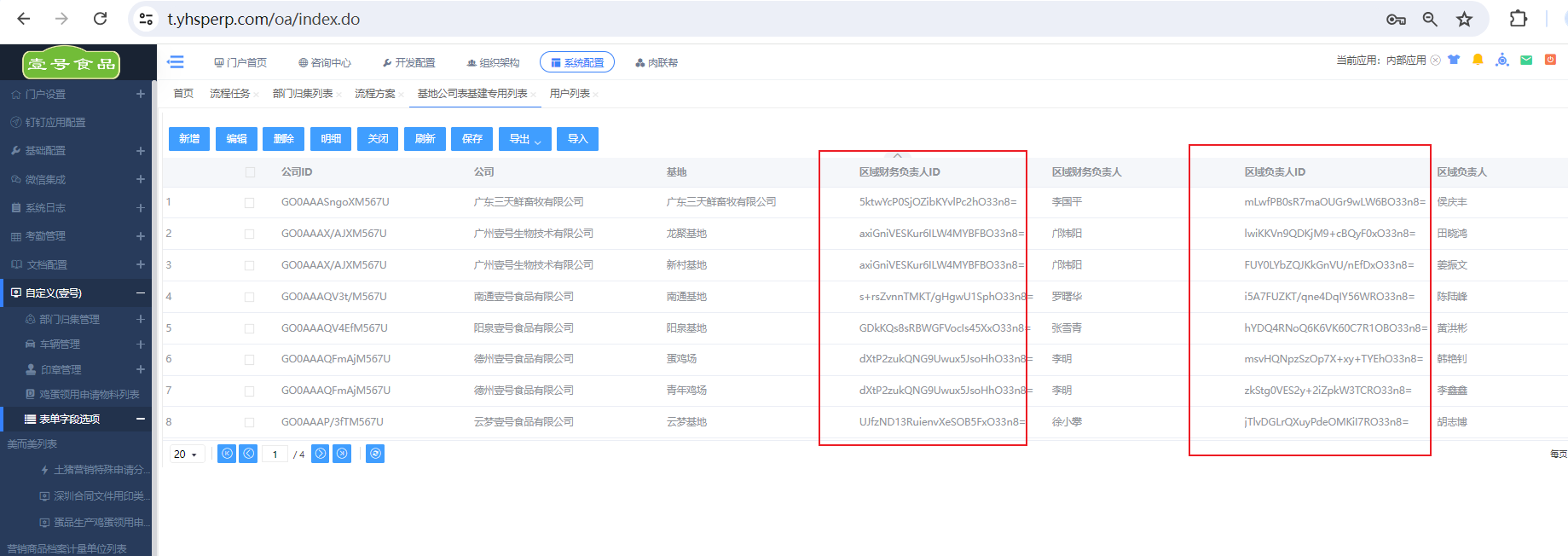
Task: Click the green mail envelope icon
Action: tap(1526, 60)
